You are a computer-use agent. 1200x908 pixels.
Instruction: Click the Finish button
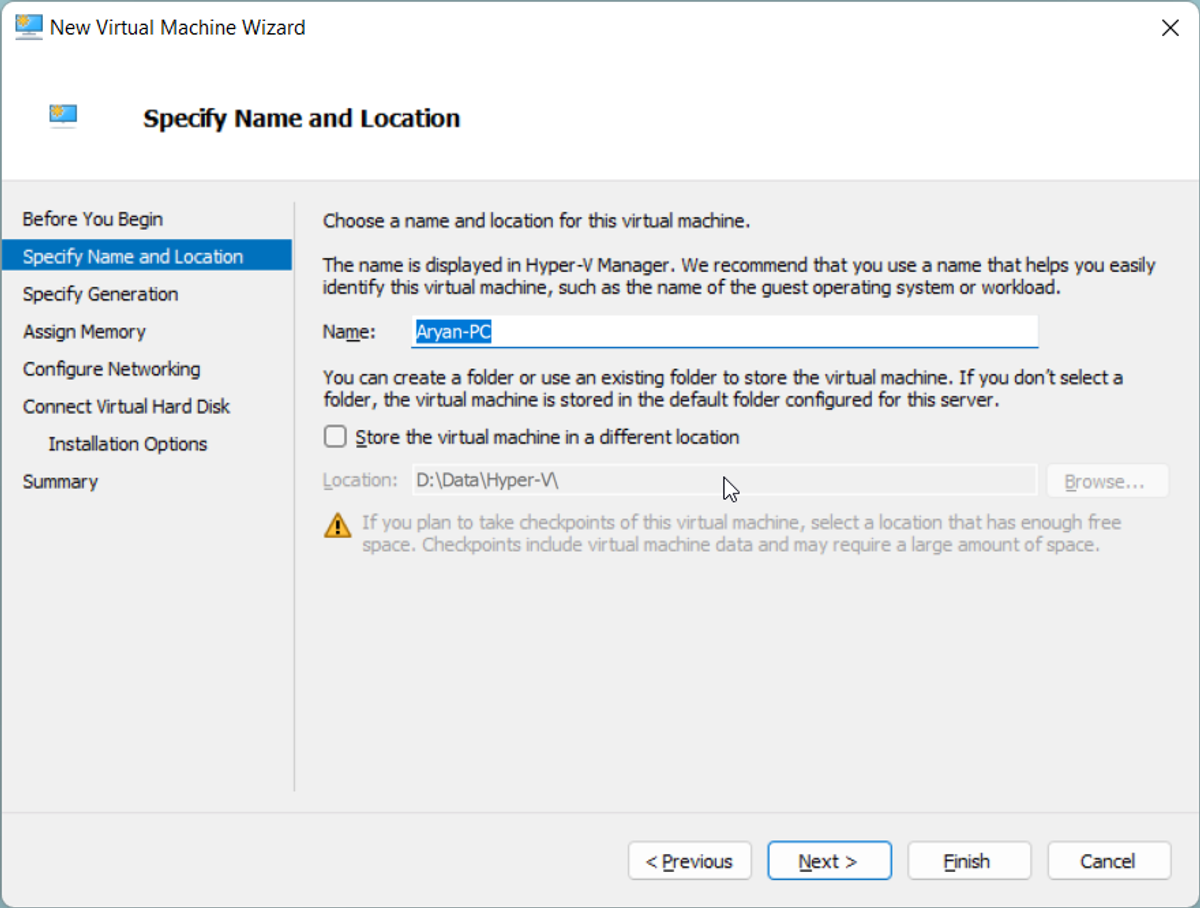(969, 861)
